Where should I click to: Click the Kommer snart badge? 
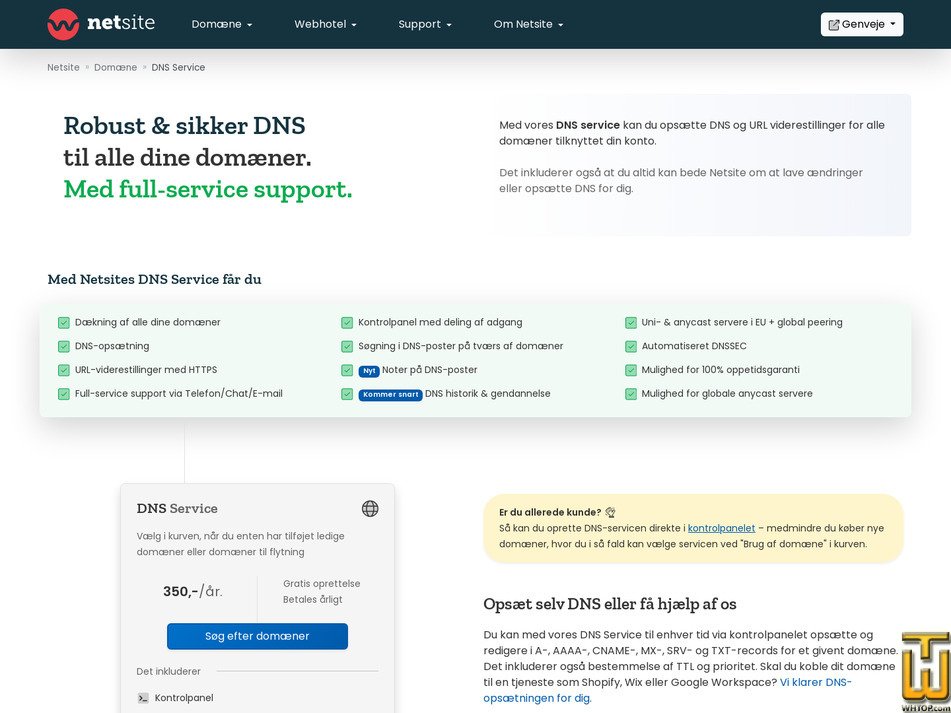390,395
